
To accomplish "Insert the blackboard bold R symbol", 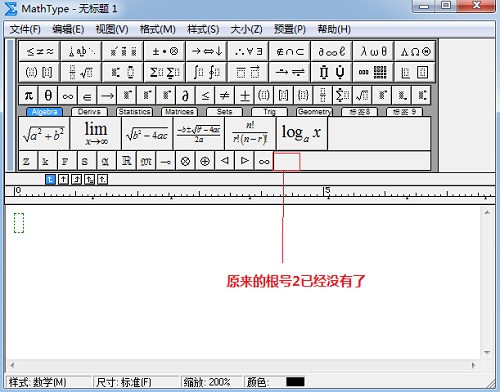I will [127, 161].
